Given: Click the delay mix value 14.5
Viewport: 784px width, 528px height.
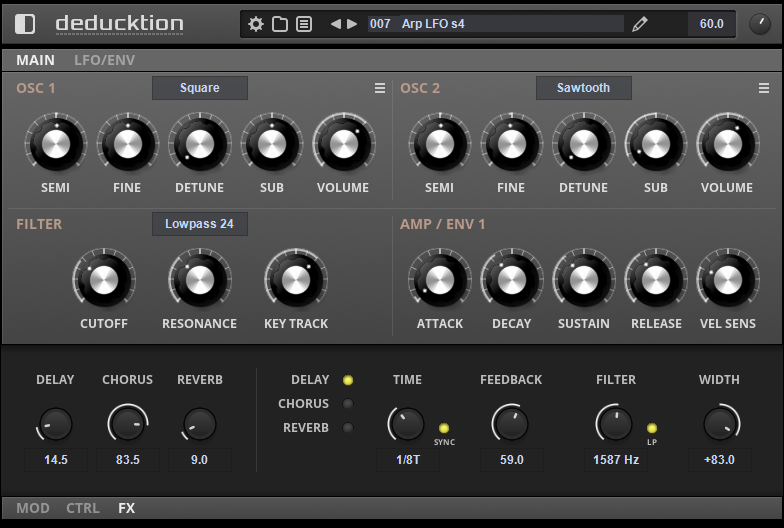Looking at the screenshot, I should tap(56, 460).
